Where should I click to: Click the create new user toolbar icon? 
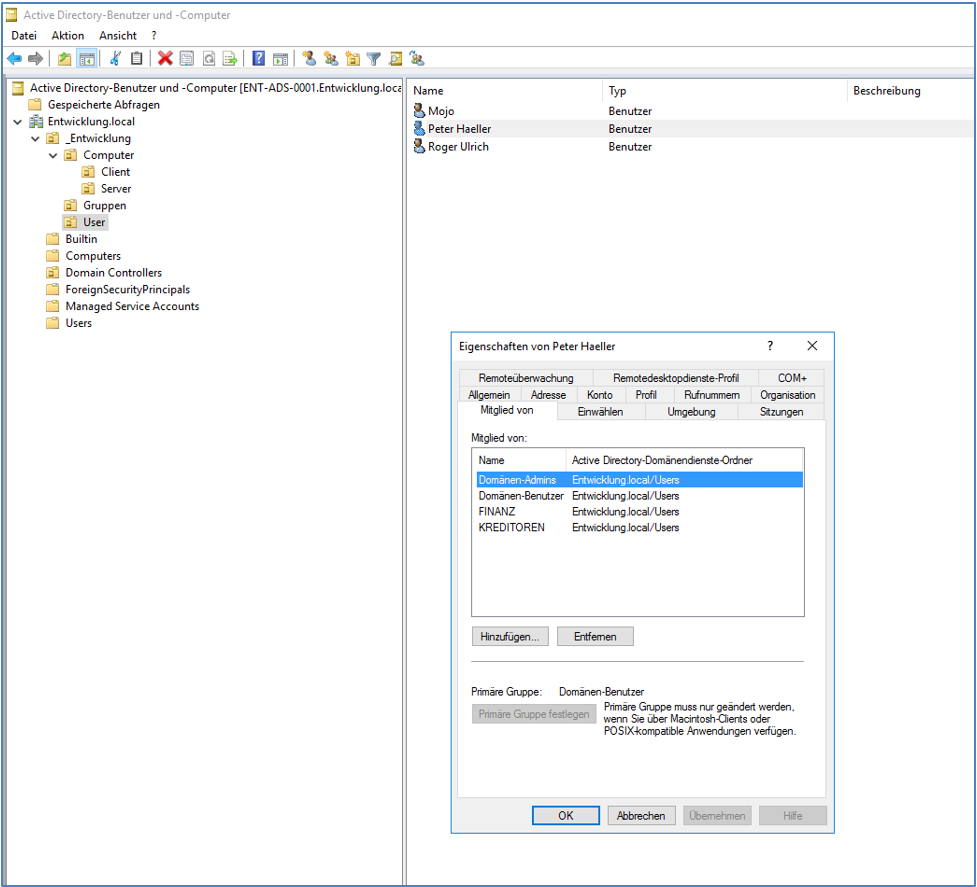[x=309, y=59]
